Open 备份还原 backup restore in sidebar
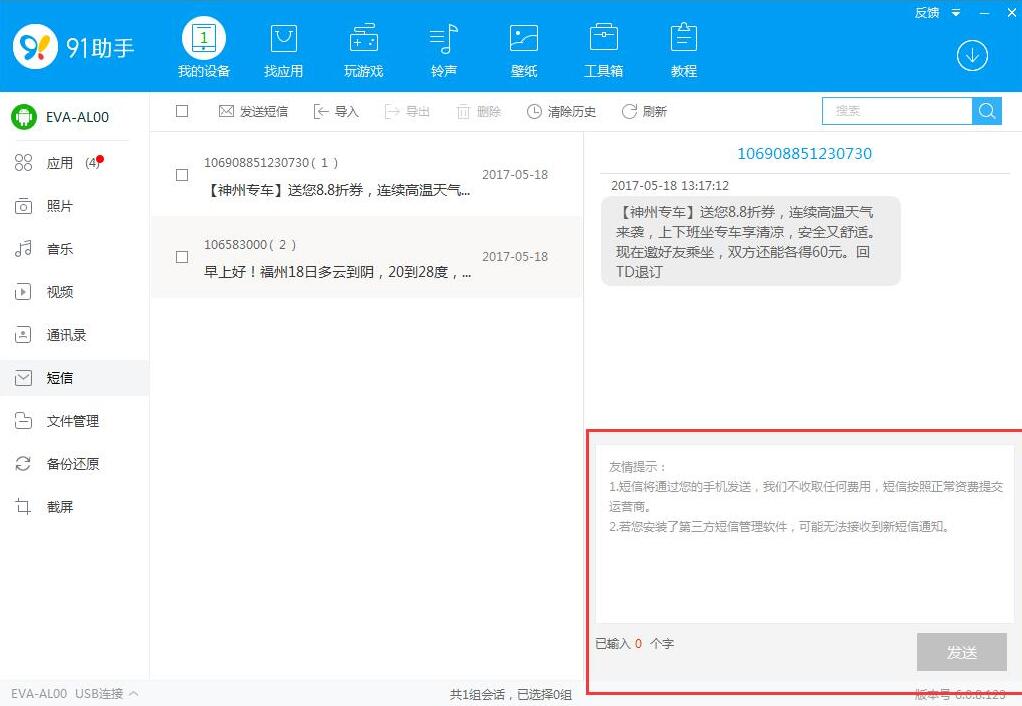The image size is (1022, 706). click(74, 464)
